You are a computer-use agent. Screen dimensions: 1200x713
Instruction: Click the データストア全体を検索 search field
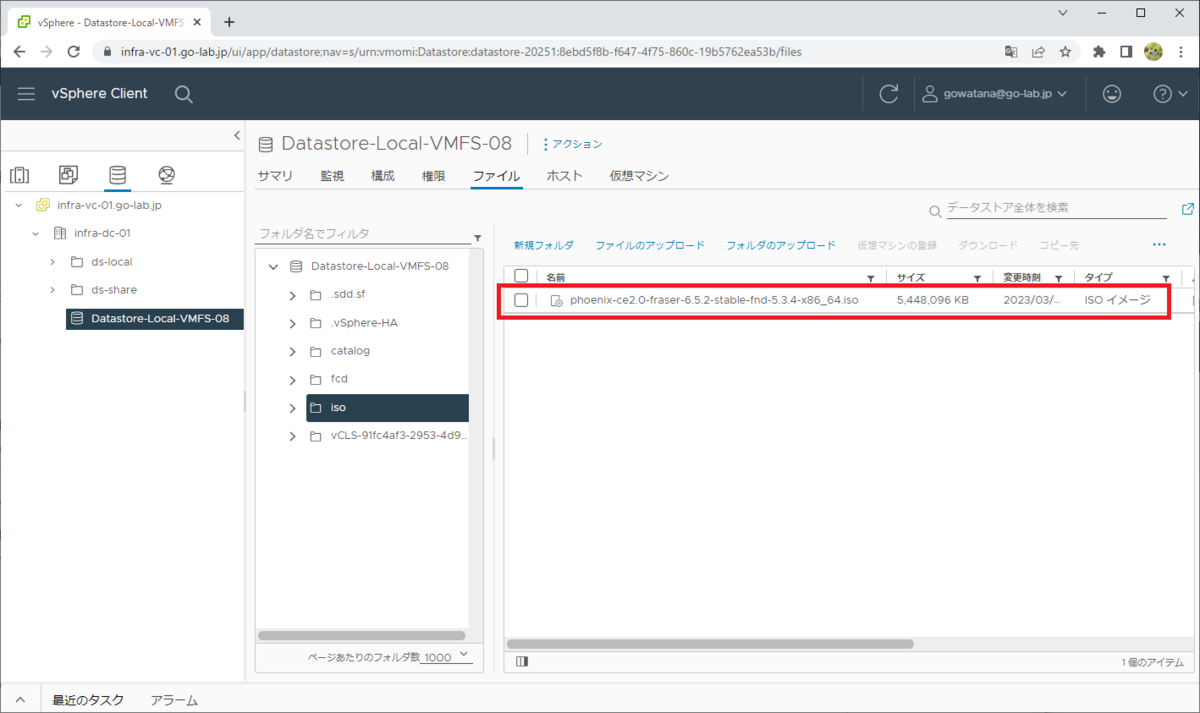tap(1055, 208)
